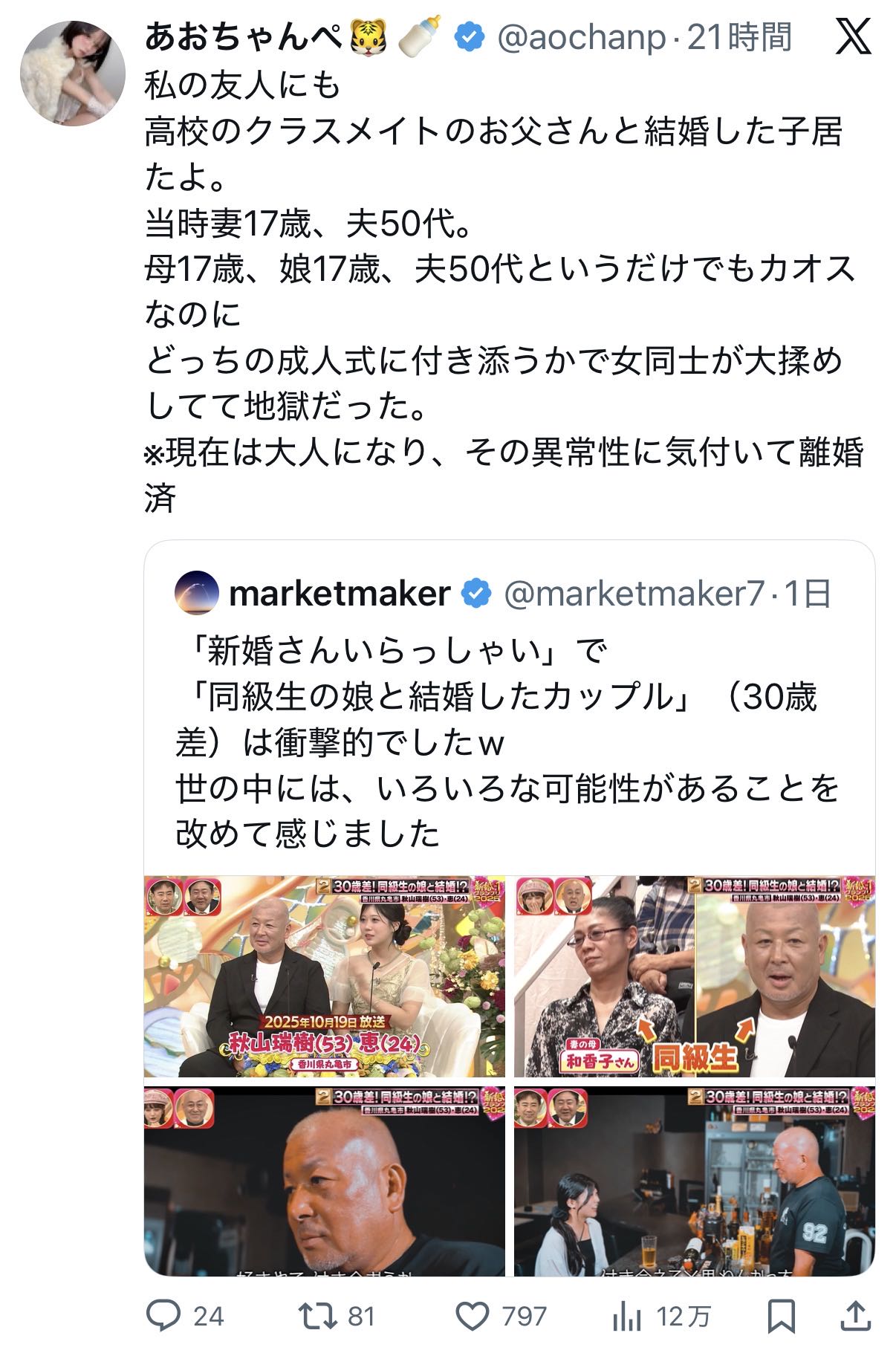Open the reply comments icon
The width and height of the screenshot is (896, 1356).
click(163, 1316)
